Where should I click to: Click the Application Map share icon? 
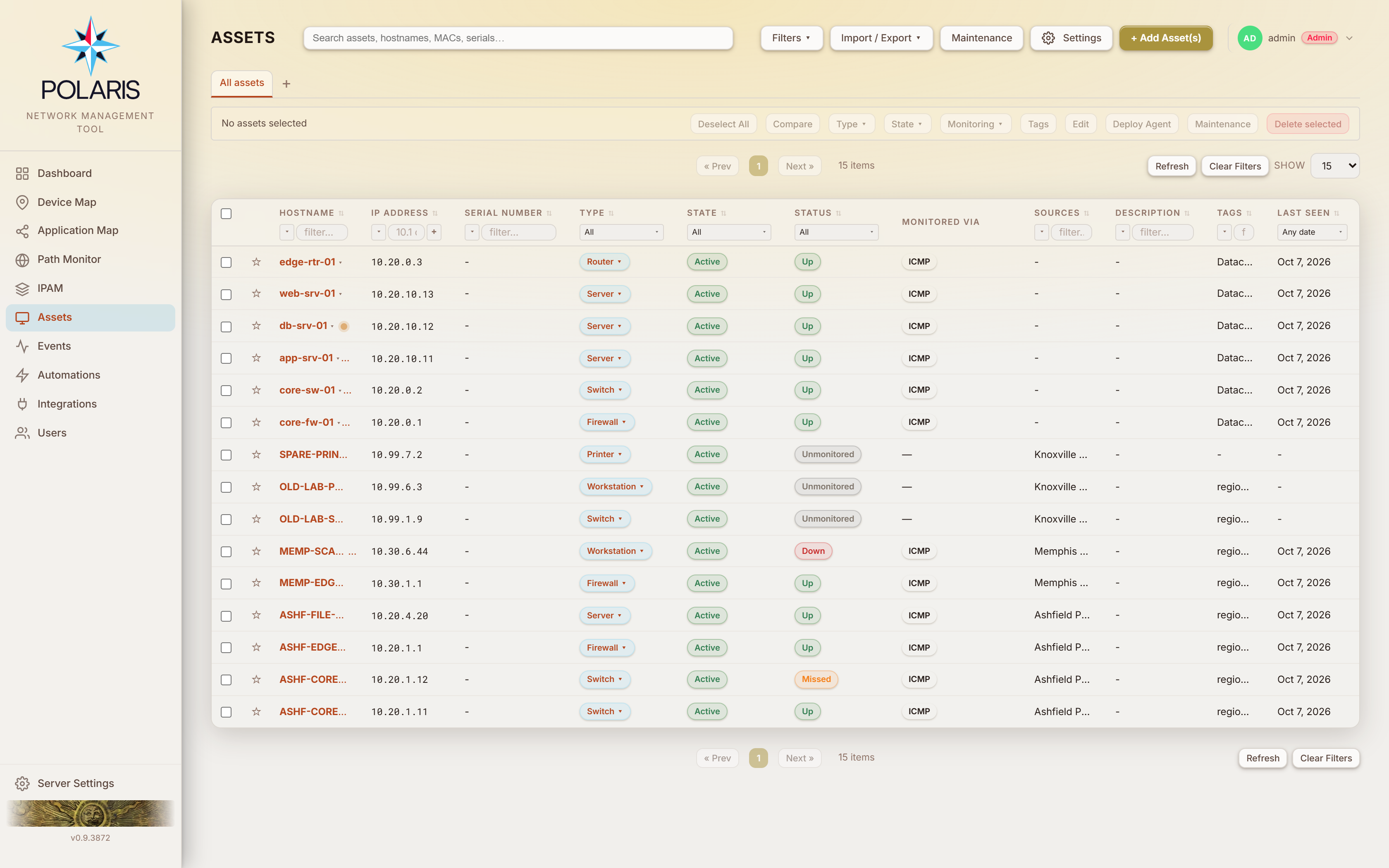click(x=22, y=231)
